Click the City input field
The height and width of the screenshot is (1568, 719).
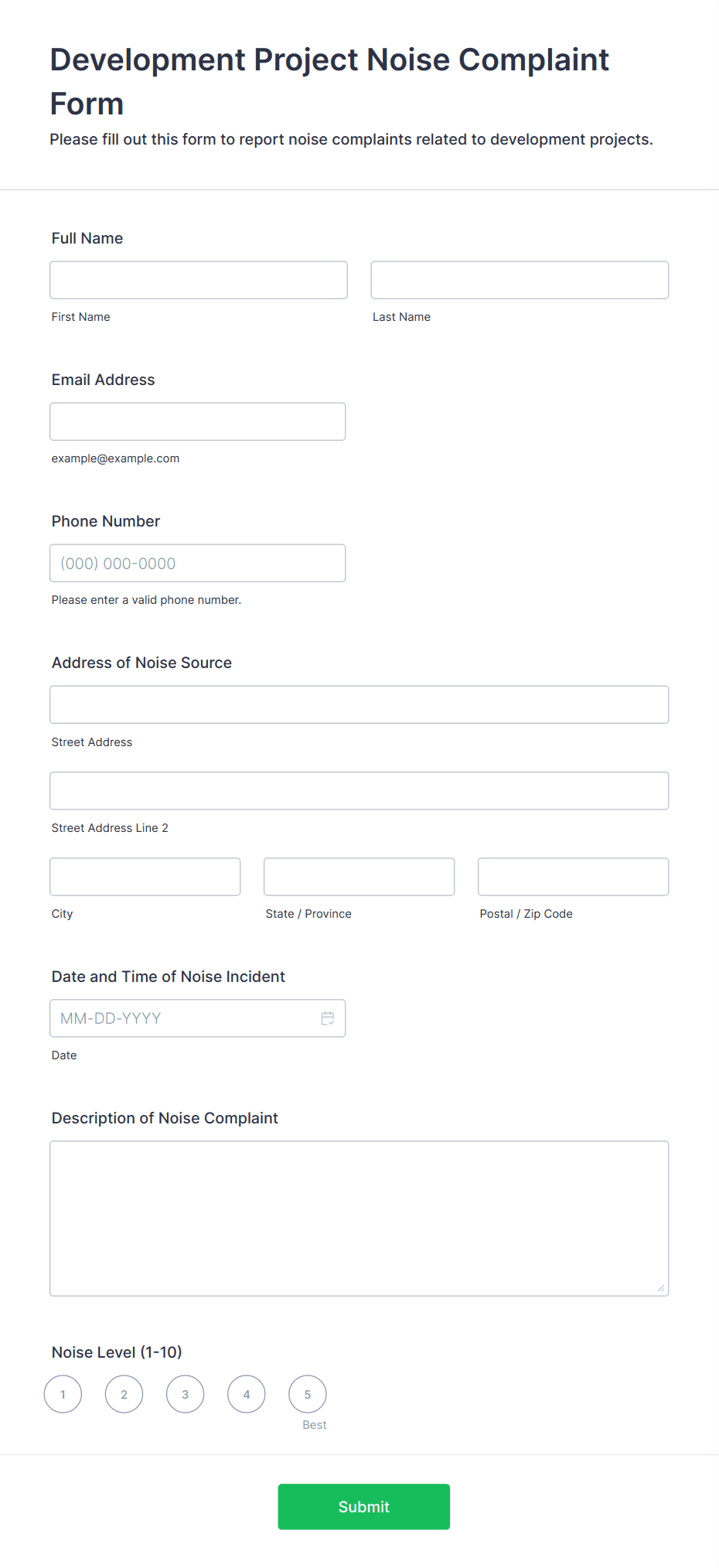pyautogui.click(x=145, y=877)
